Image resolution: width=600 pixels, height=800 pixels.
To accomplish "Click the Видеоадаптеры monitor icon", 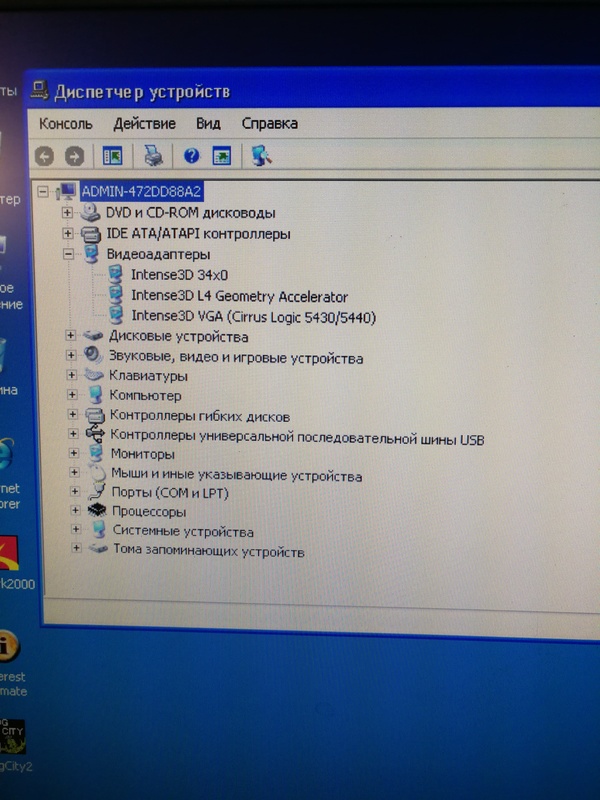I will [92, 254].
